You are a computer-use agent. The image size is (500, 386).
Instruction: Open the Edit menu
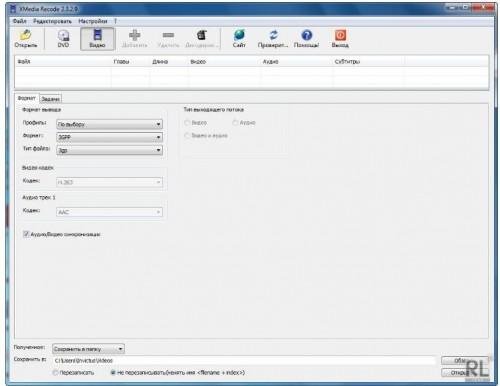point(52,21)
